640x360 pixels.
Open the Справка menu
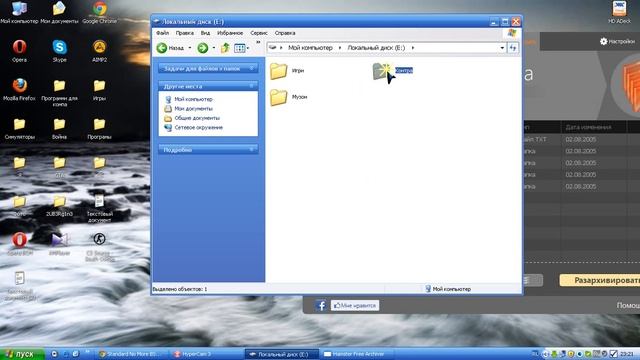pos(285,33)
